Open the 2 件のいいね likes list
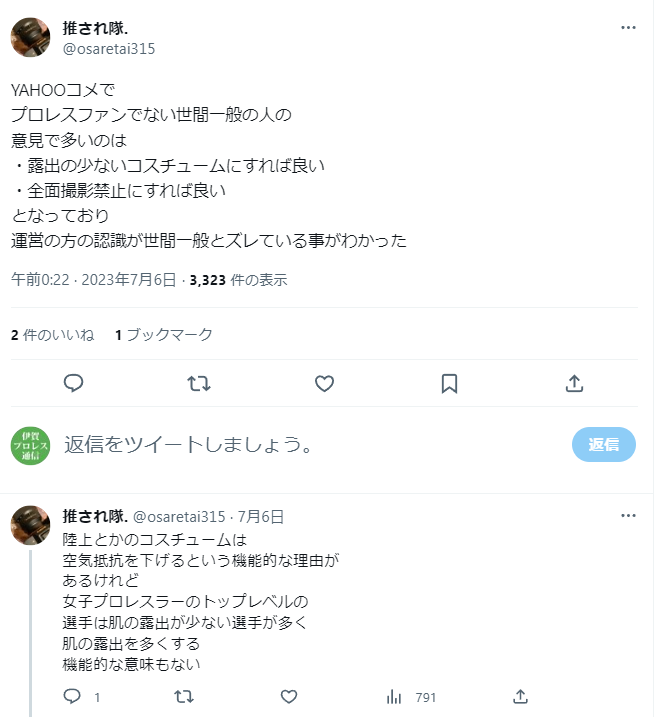The image size is (666, 717). click(53, 335)
